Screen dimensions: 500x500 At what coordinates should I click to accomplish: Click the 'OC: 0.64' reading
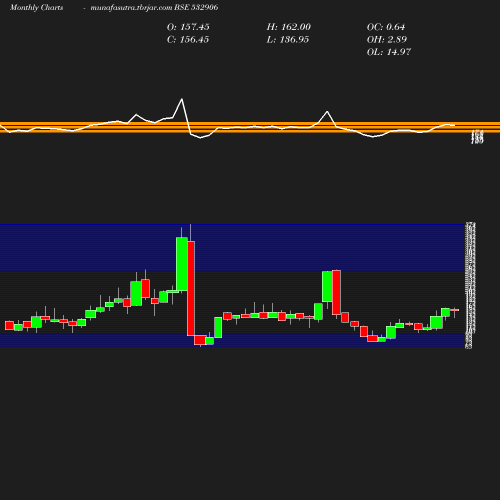[x=386, y=27]
